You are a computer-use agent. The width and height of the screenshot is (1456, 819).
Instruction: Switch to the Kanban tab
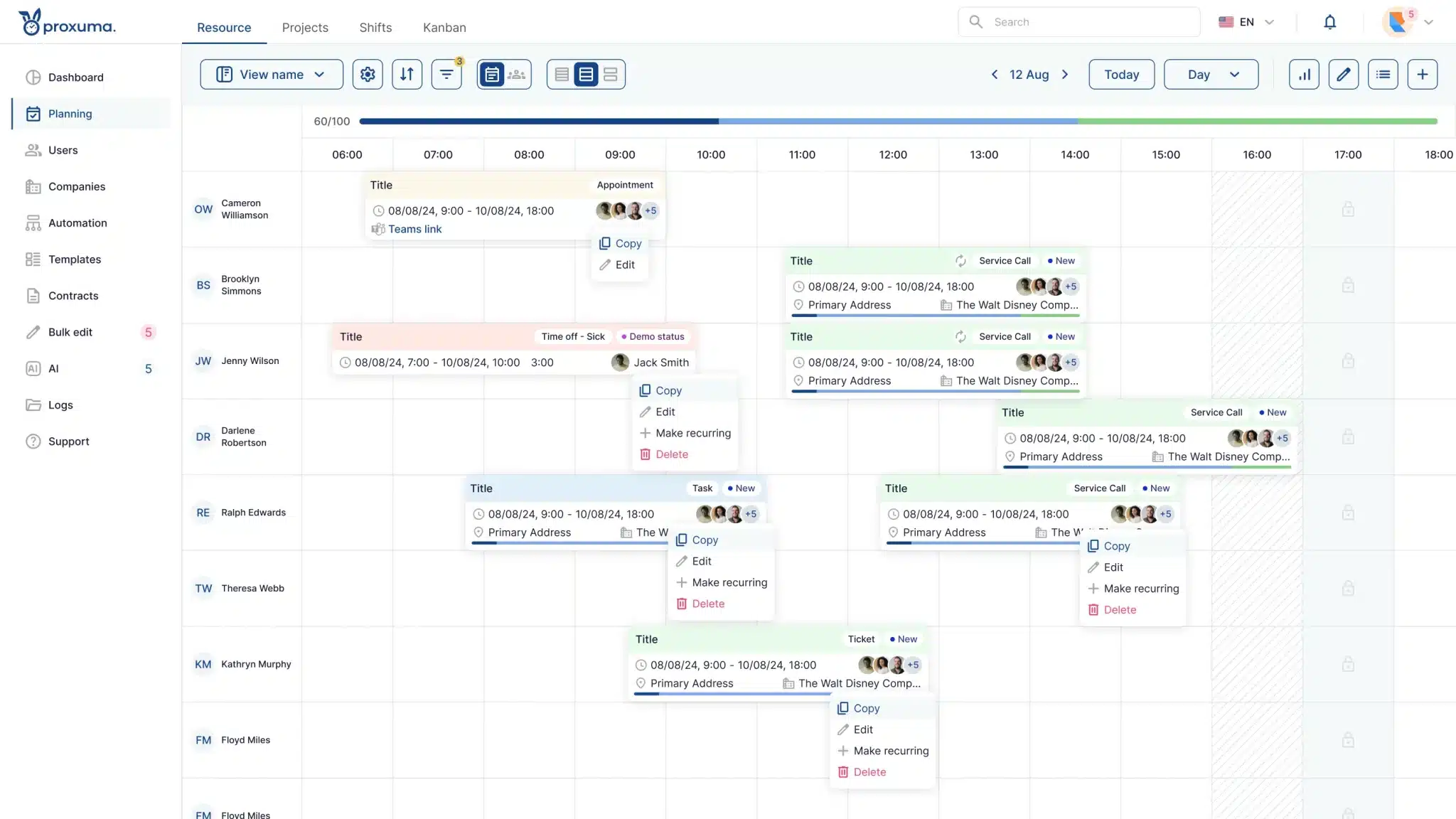[x=444, y=28]
